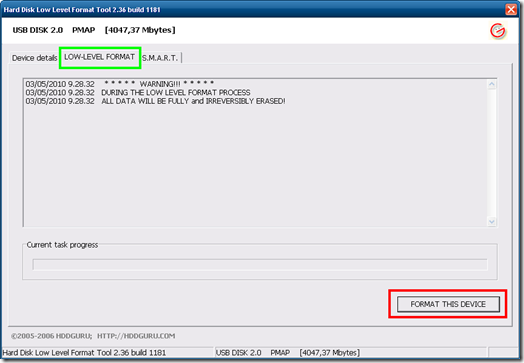
Task: Close the Low Level Format Tool window
Action: click(x=511, y=9)
